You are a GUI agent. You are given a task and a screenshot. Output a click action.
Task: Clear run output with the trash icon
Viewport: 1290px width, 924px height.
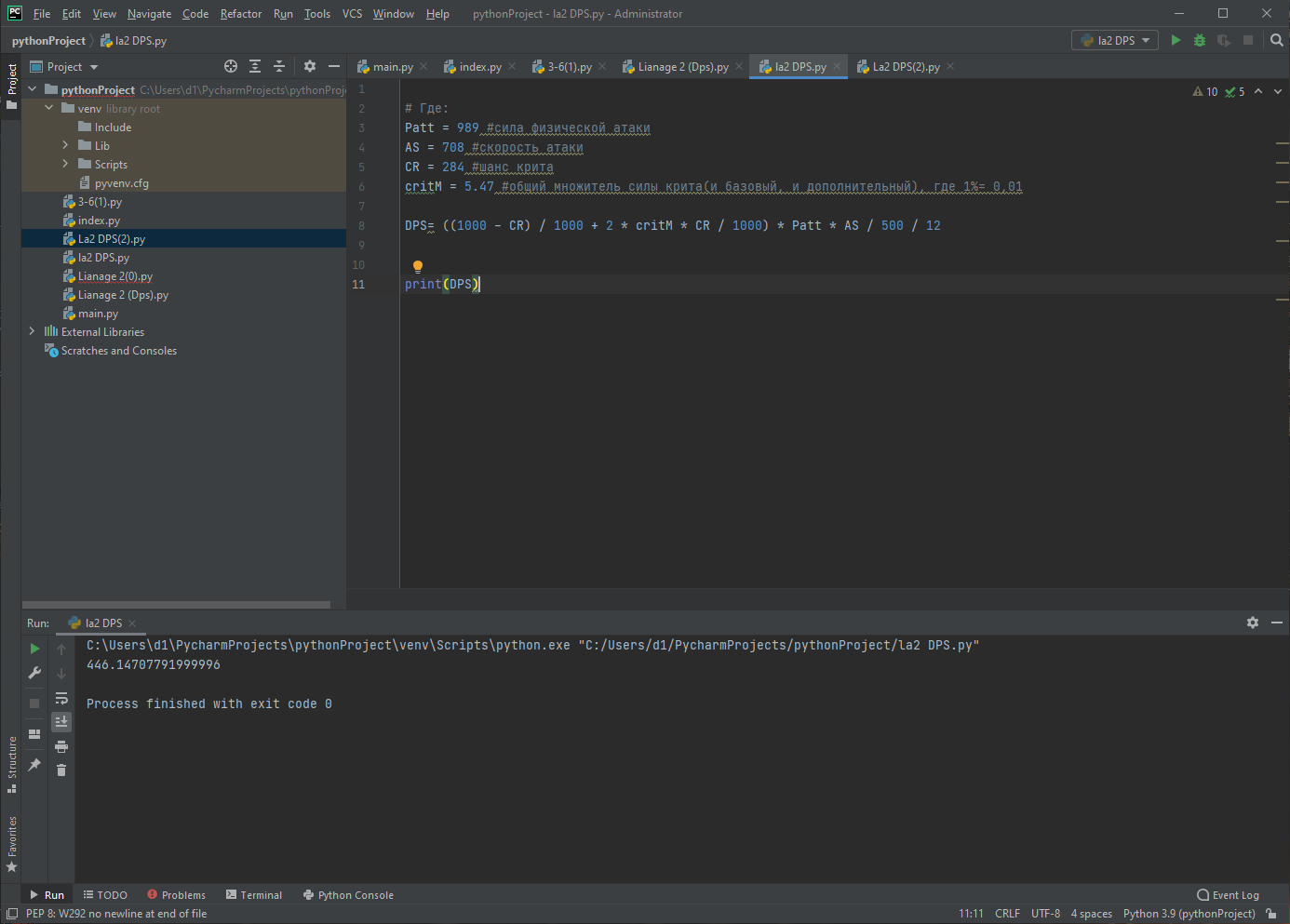(61, 770)
